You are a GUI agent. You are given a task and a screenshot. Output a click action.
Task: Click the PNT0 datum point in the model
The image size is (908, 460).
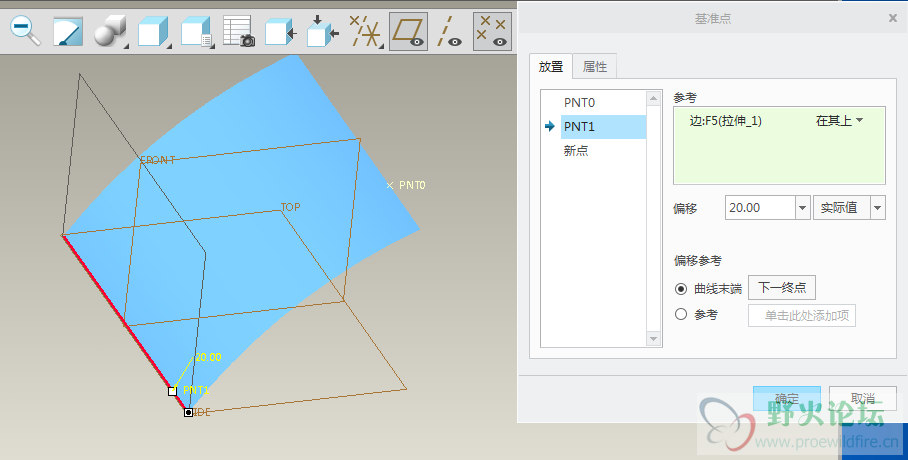(390, 185)
